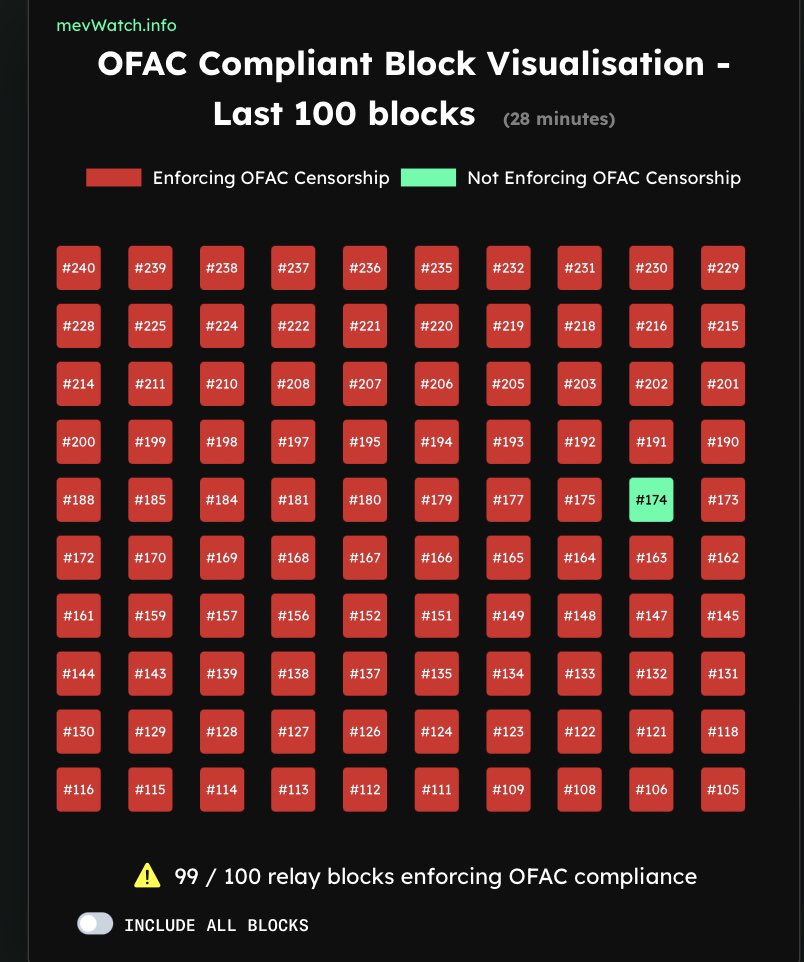804x962 pixels.
Task: Select block #124
Action: [x=436, y=731]
